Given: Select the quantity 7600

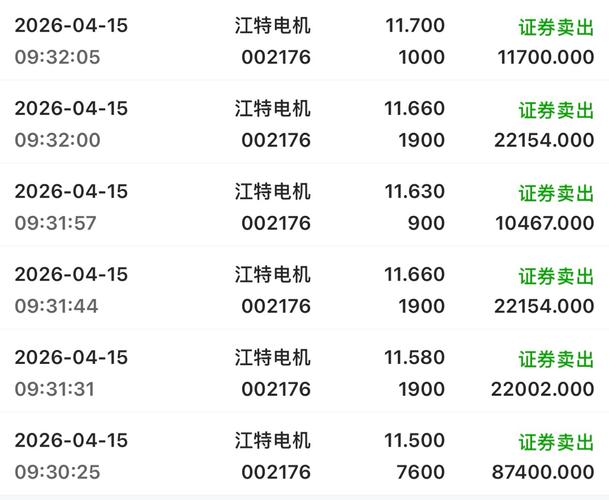Looking at the screenshot, I should [421, 472].
